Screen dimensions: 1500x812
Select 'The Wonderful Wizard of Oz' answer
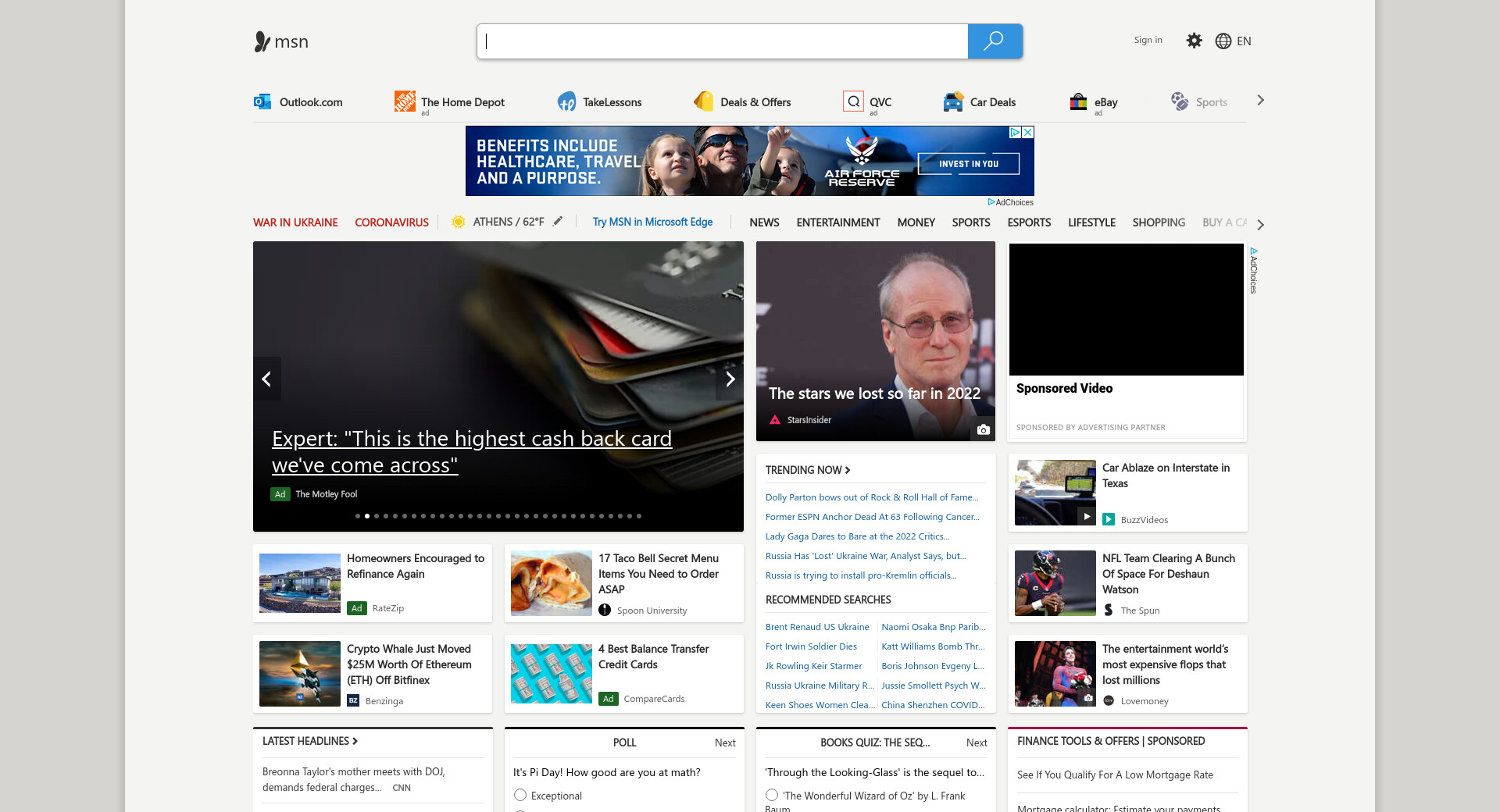pyautogui.click(x=772, y=795)
